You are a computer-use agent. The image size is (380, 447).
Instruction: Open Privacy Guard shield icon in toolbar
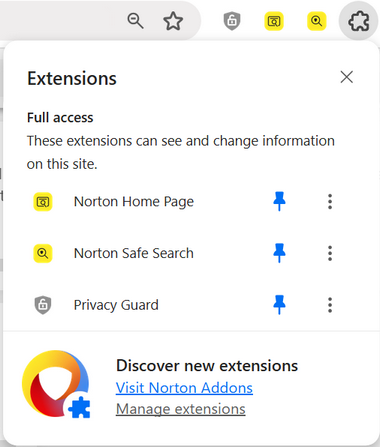232,21
